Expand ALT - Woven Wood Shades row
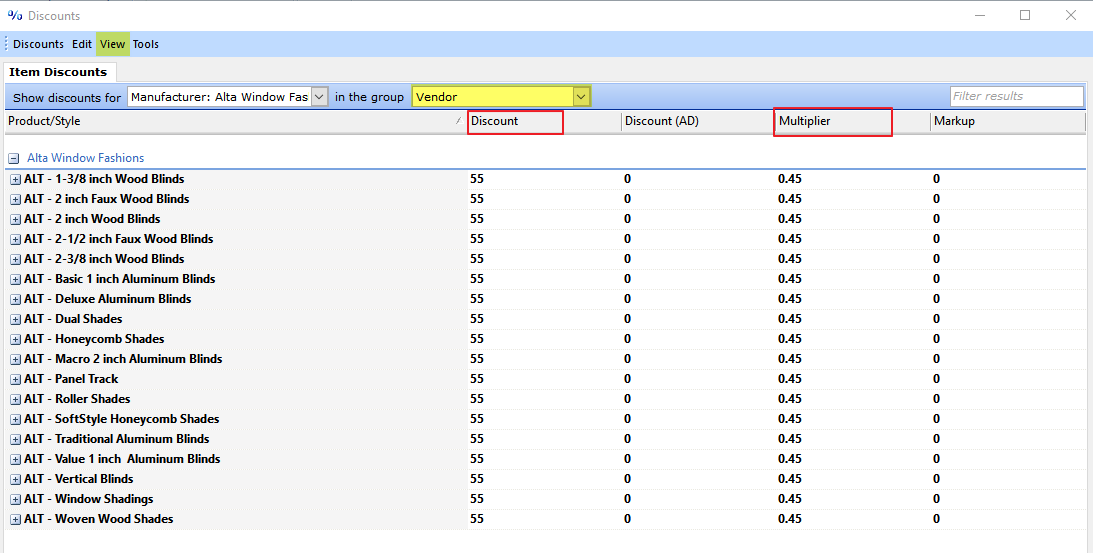Image resolution: width=1093 pixels, height=553 pixels. coord(15,520)
